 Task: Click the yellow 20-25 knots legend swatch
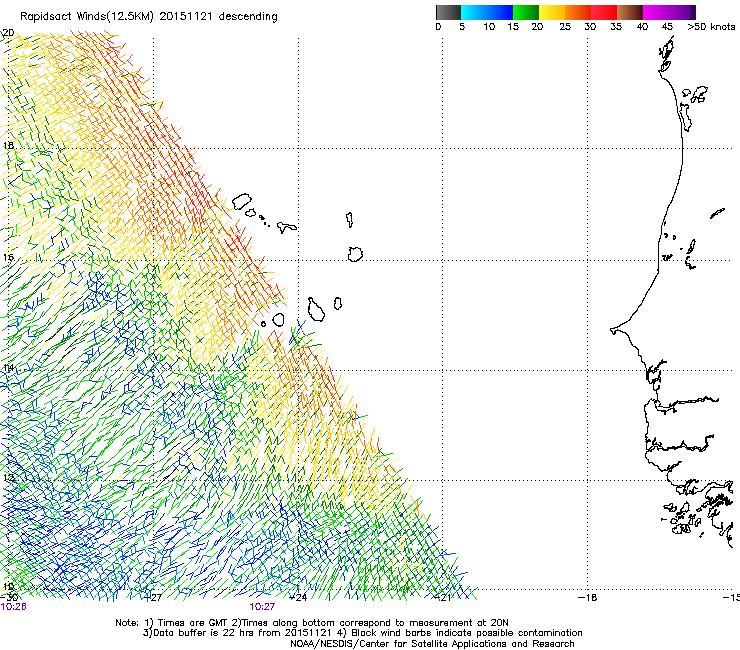coord(552,12)
